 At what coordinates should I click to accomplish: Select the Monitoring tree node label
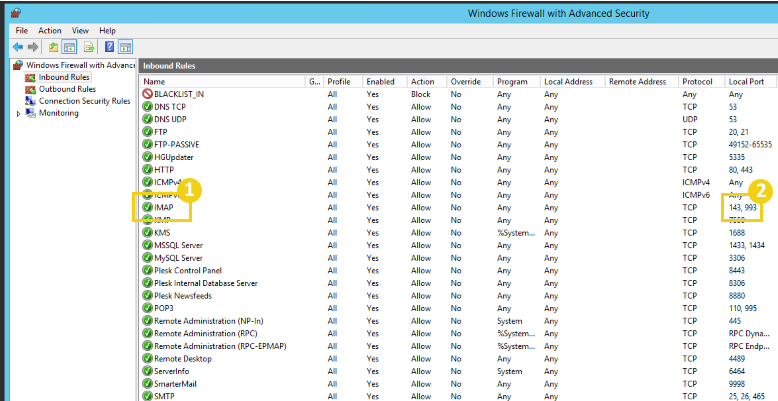(x=59, y=113)
